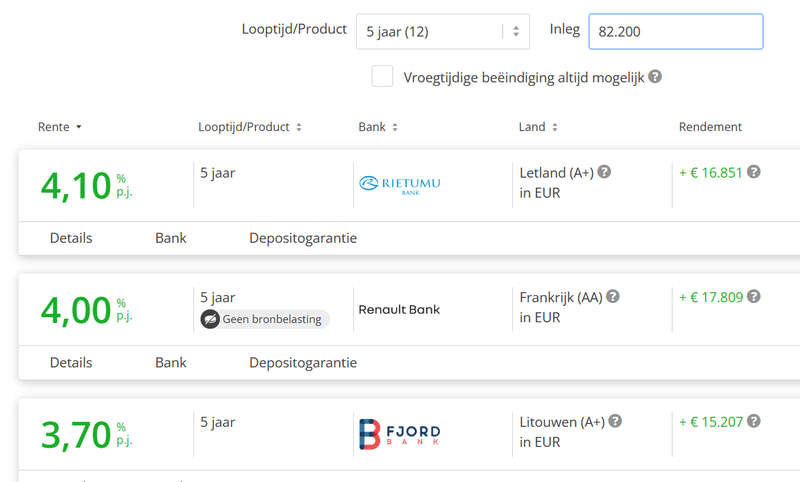Sort by Rente column header
This screenshot has width=800, height=482.
pos(59,127)
